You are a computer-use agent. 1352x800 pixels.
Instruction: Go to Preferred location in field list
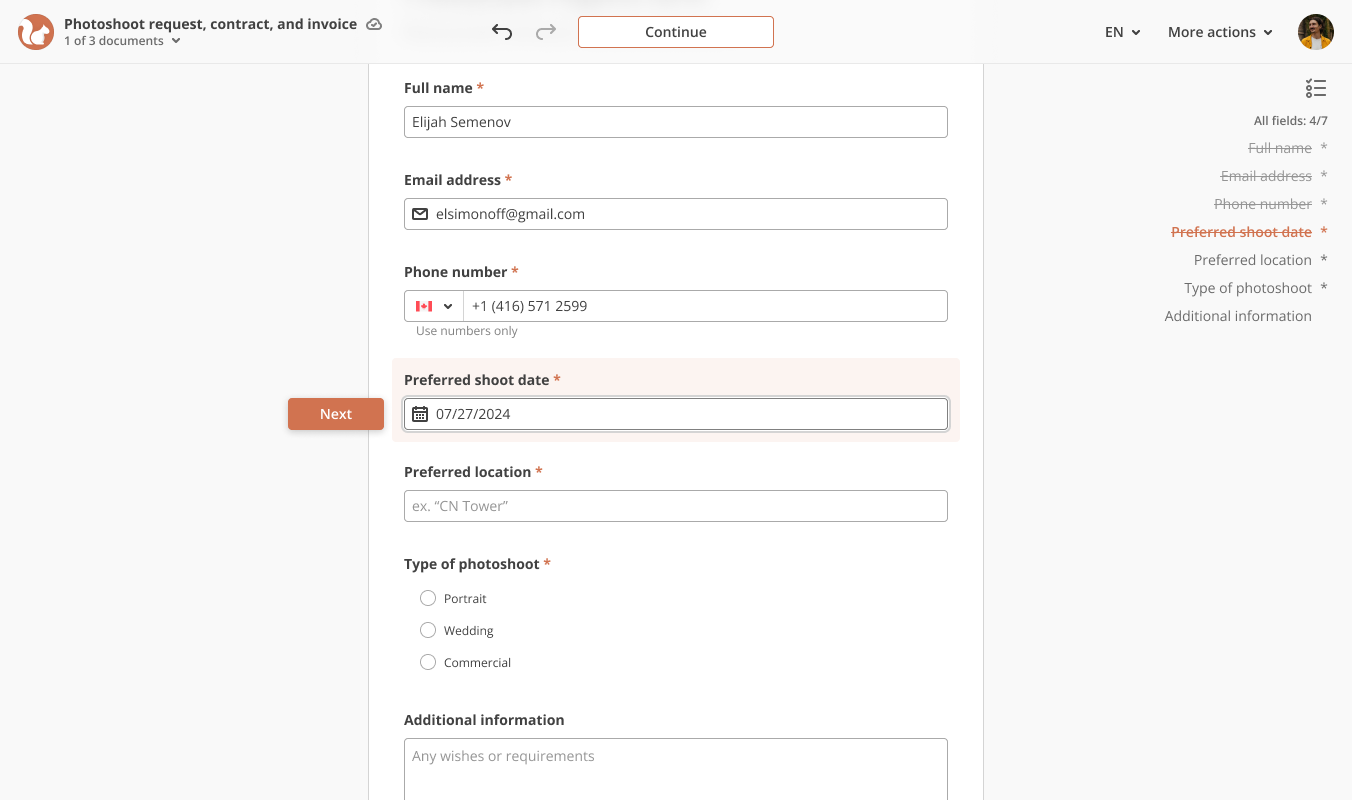(1253, 260)
